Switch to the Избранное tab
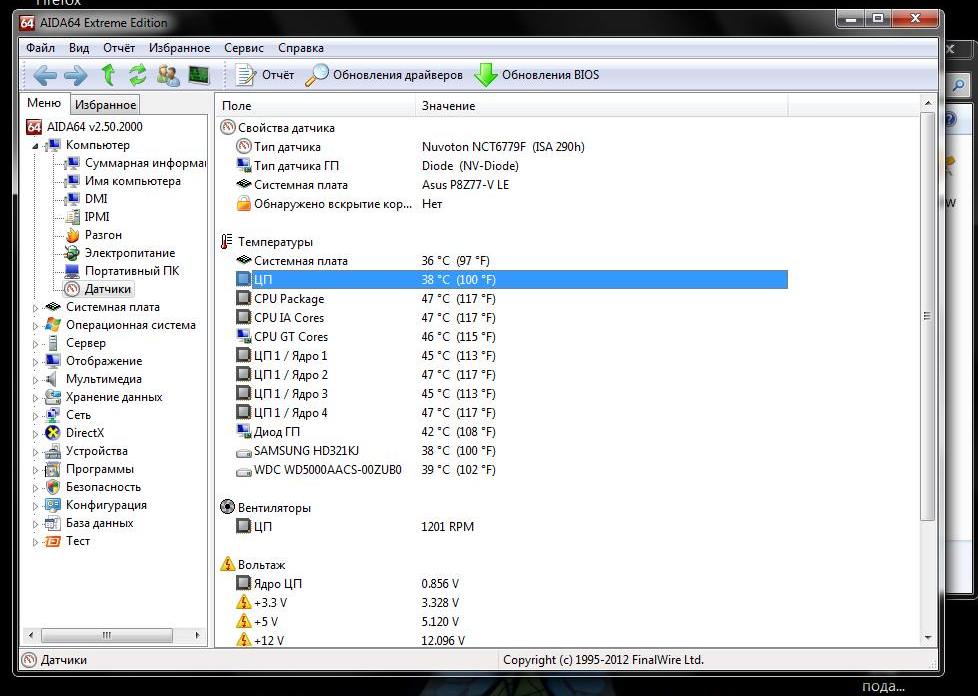The width and height of the screenshot is (978, 696). pyautogui.click(x=105, y=105)
